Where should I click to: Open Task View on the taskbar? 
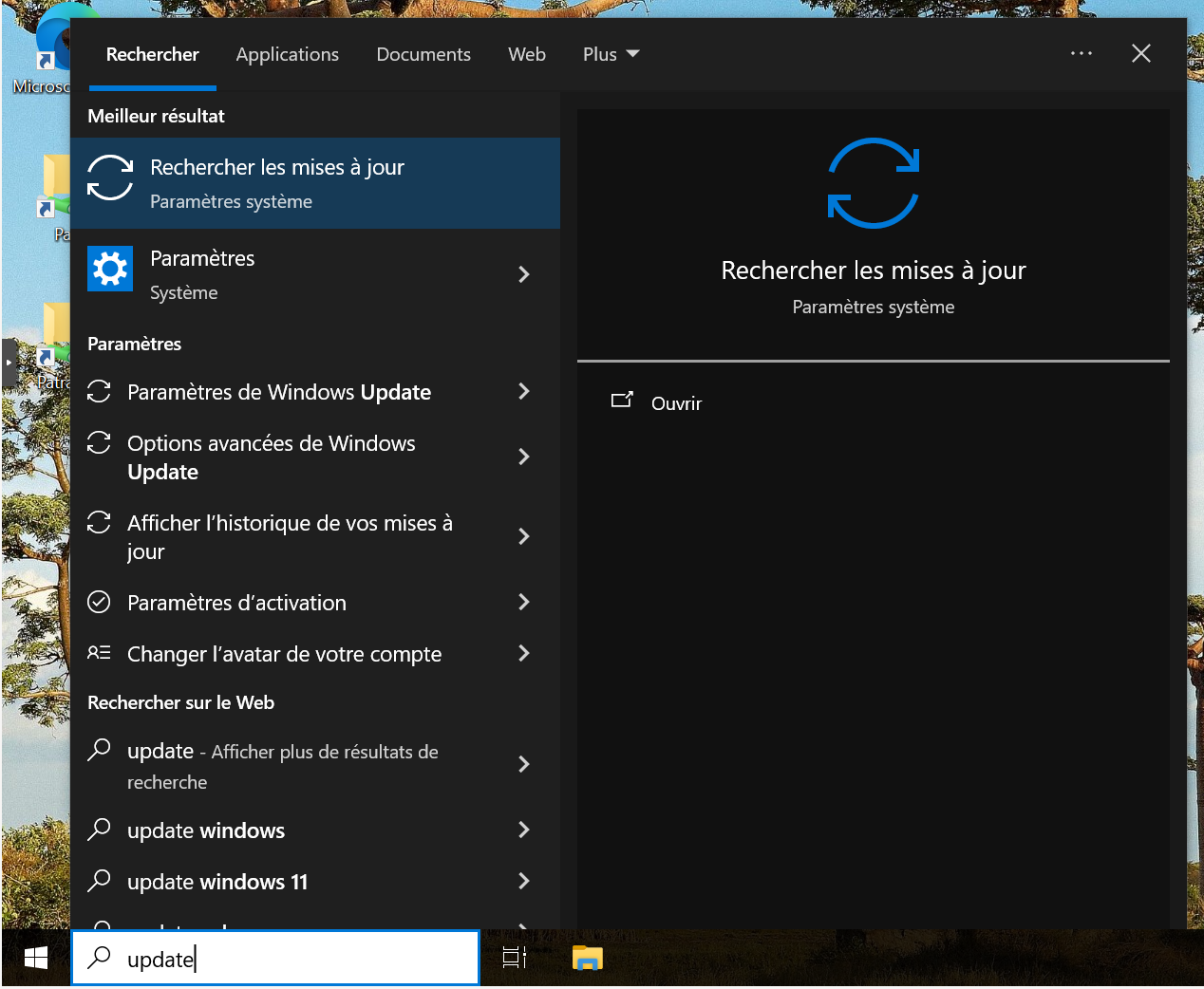coord(515,959)
